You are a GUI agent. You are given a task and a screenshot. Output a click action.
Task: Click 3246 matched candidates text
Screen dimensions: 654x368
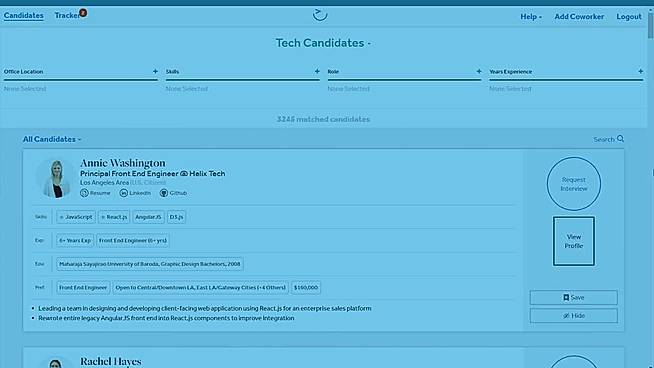pyautogui.click(x=323, y=119)
